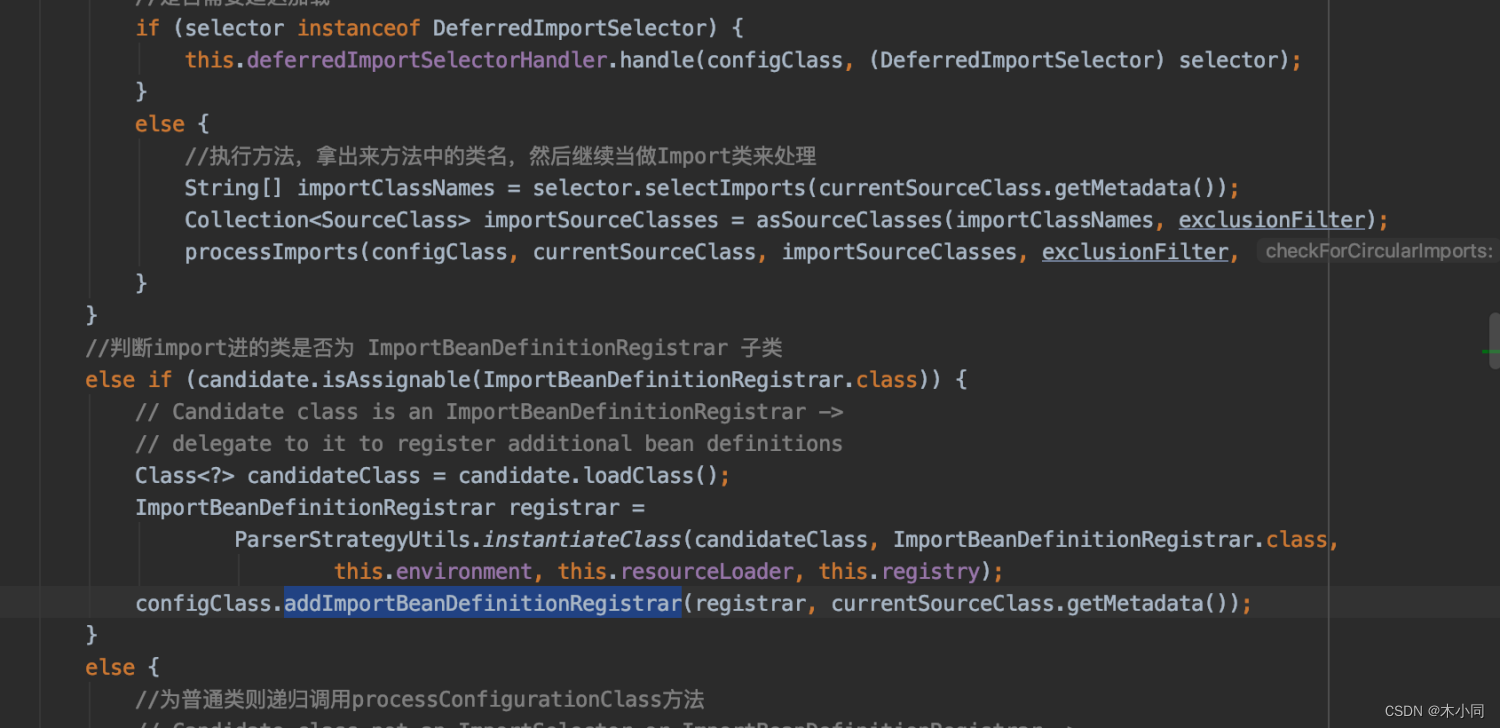Image resolution: width=1500 pixels, height=728 pixels.
Task: Click the instantiateClass method call
Action: [582, 540]
